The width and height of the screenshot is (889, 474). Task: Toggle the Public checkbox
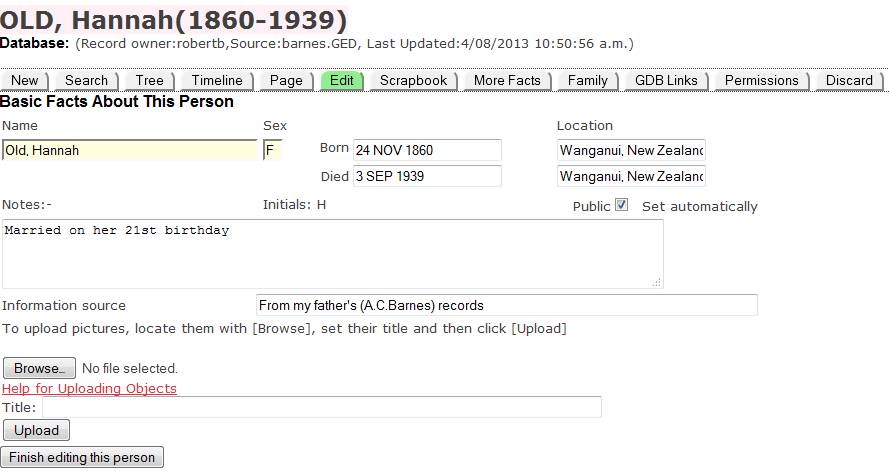point(622,206)
